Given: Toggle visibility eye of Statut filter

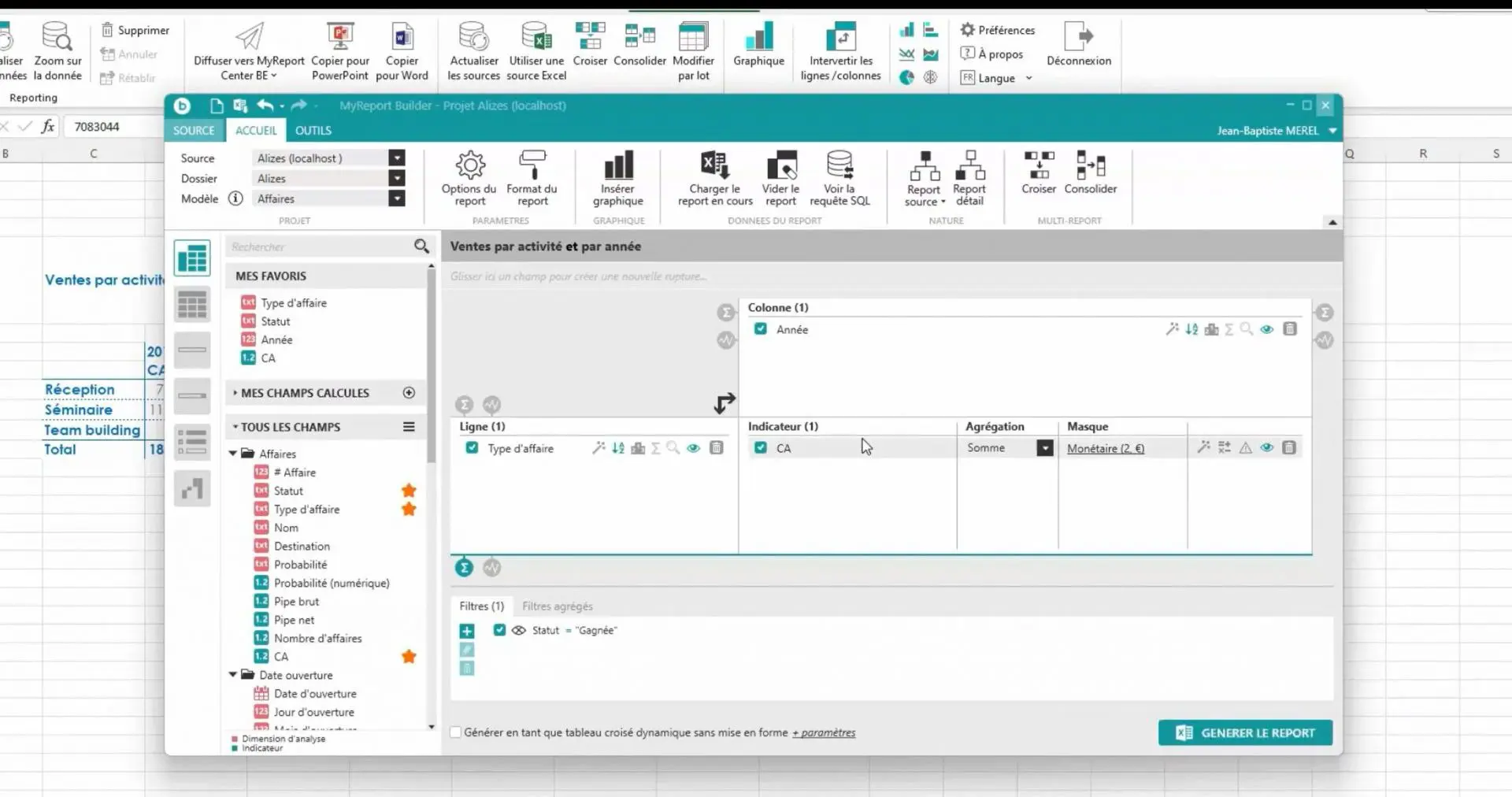Looking at the screenshot, I should [519, 630].
